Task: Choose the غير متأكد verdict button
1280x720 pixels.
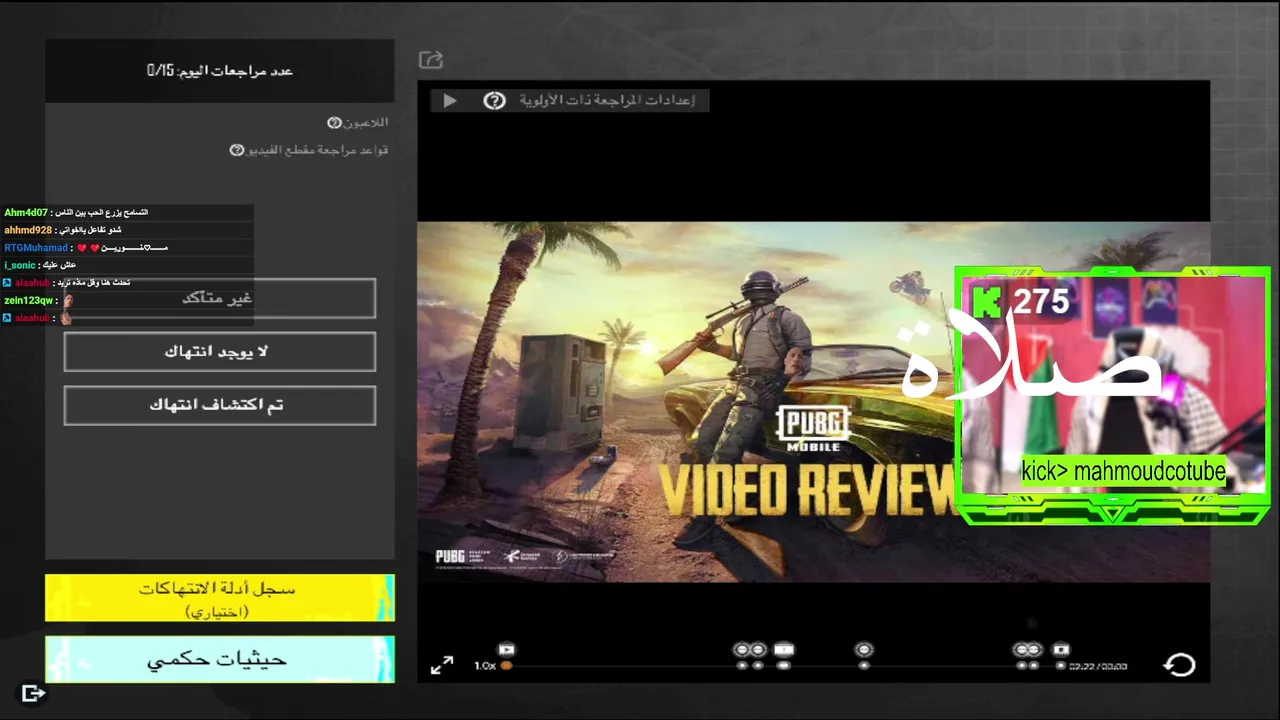Action: click(220, 298)
